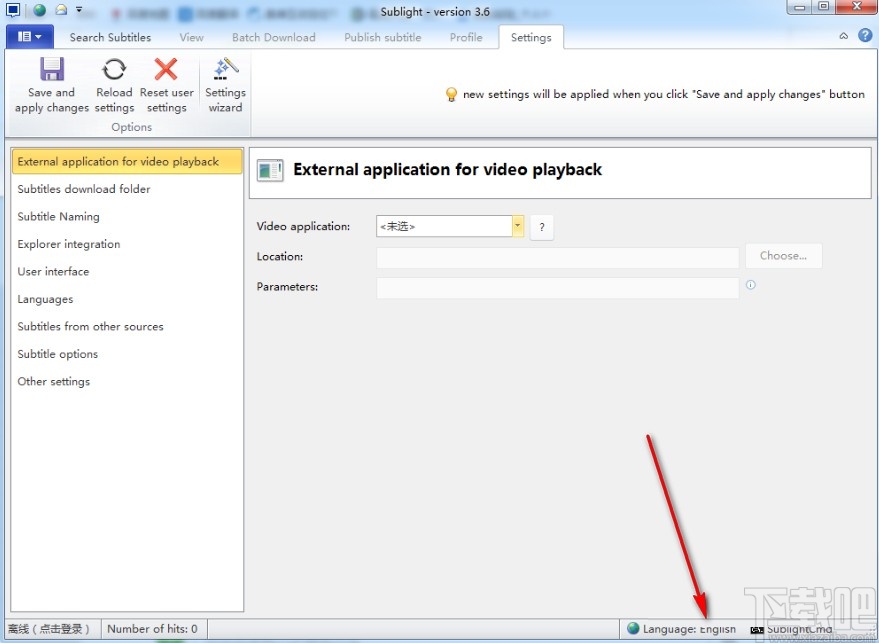
Task: Click the offline login status text
Action: point(49,629)
